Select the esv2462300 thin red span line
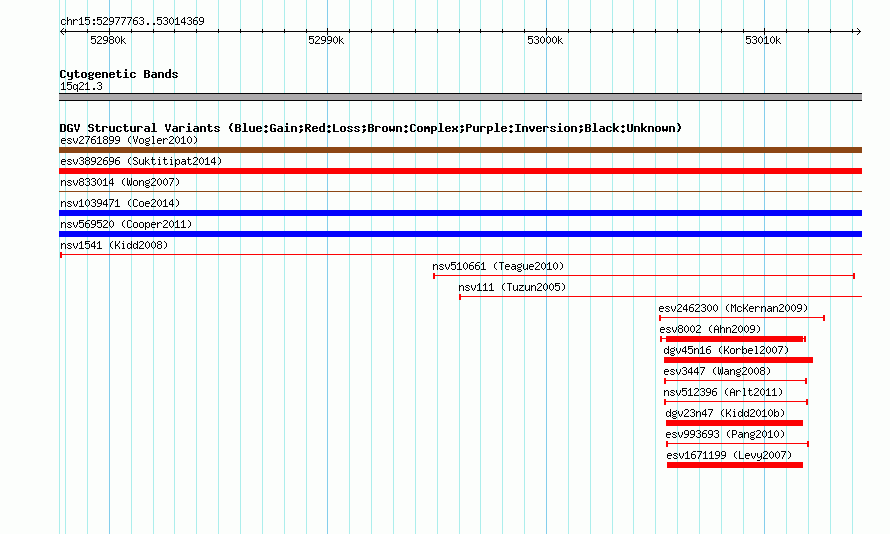The image size is (890, 534). click(742, 318)
